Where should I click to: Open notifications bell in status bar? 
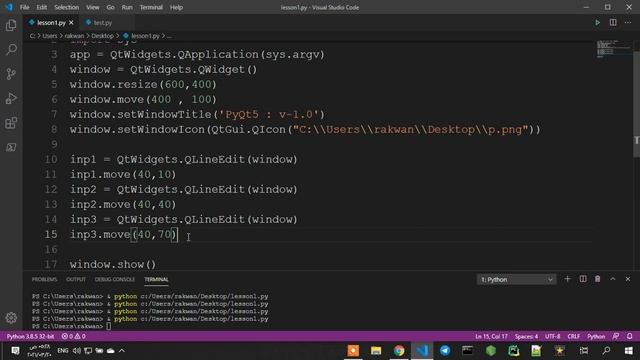(x=629, y=336)
